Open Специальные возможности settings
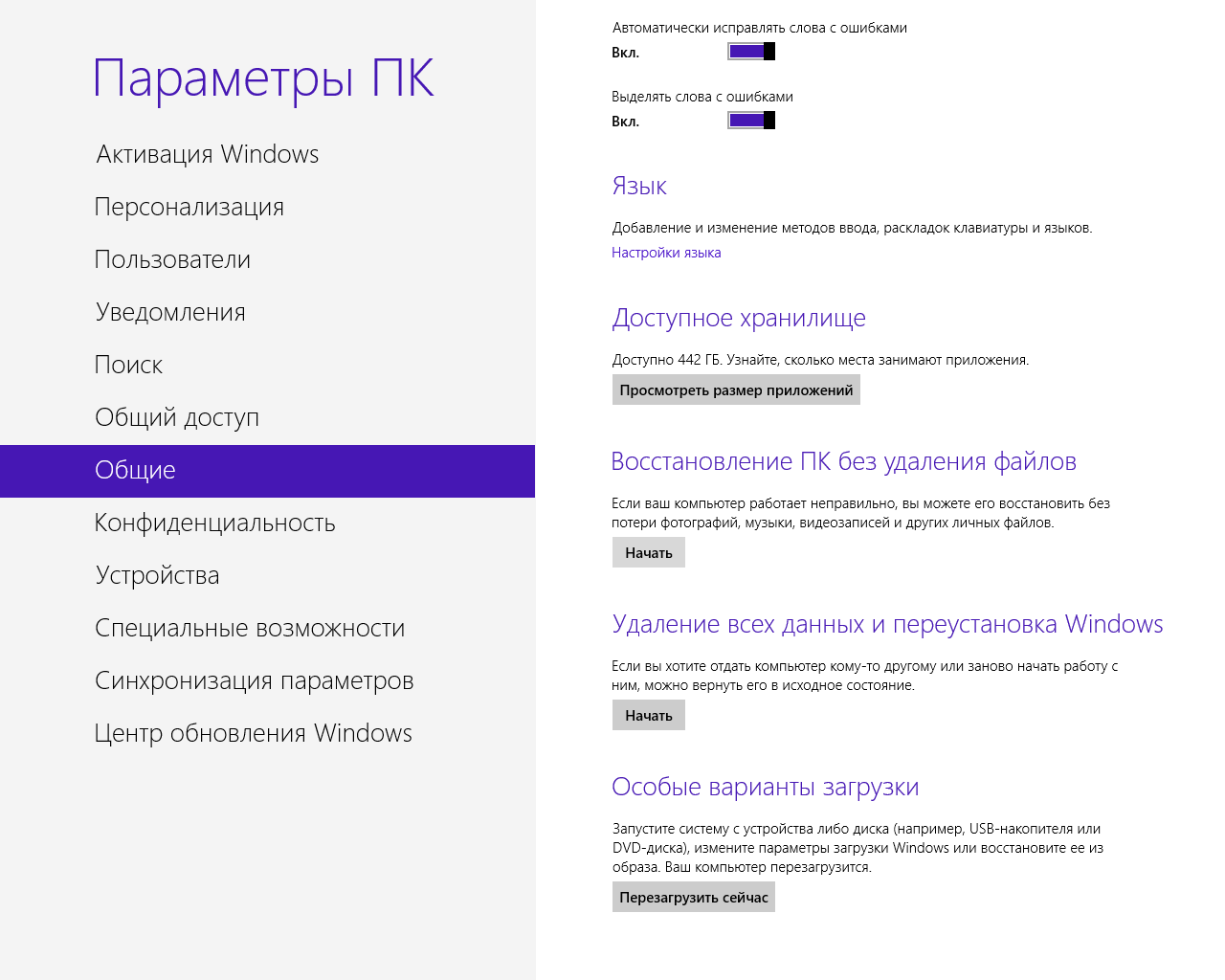Viewport: 1225px width, 980px height. 249,629
